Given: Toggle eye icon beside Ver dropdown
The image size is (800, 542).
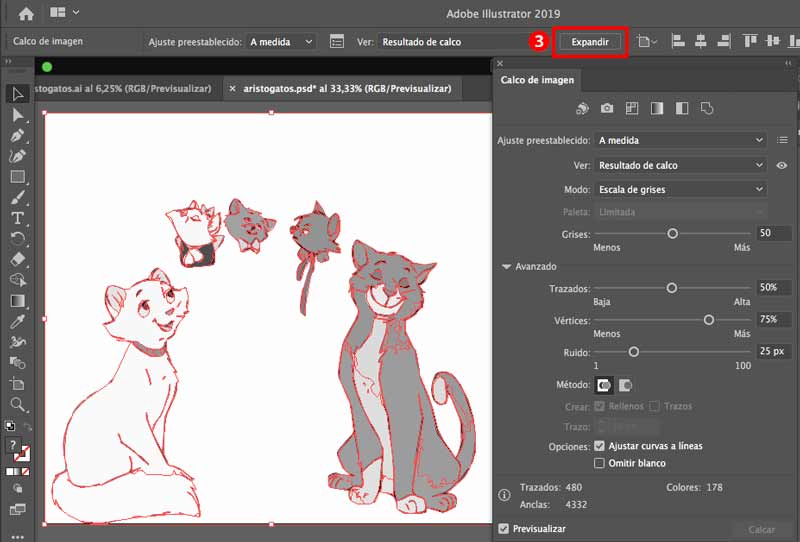Looking at the screenshot, I should click(782, 165).
